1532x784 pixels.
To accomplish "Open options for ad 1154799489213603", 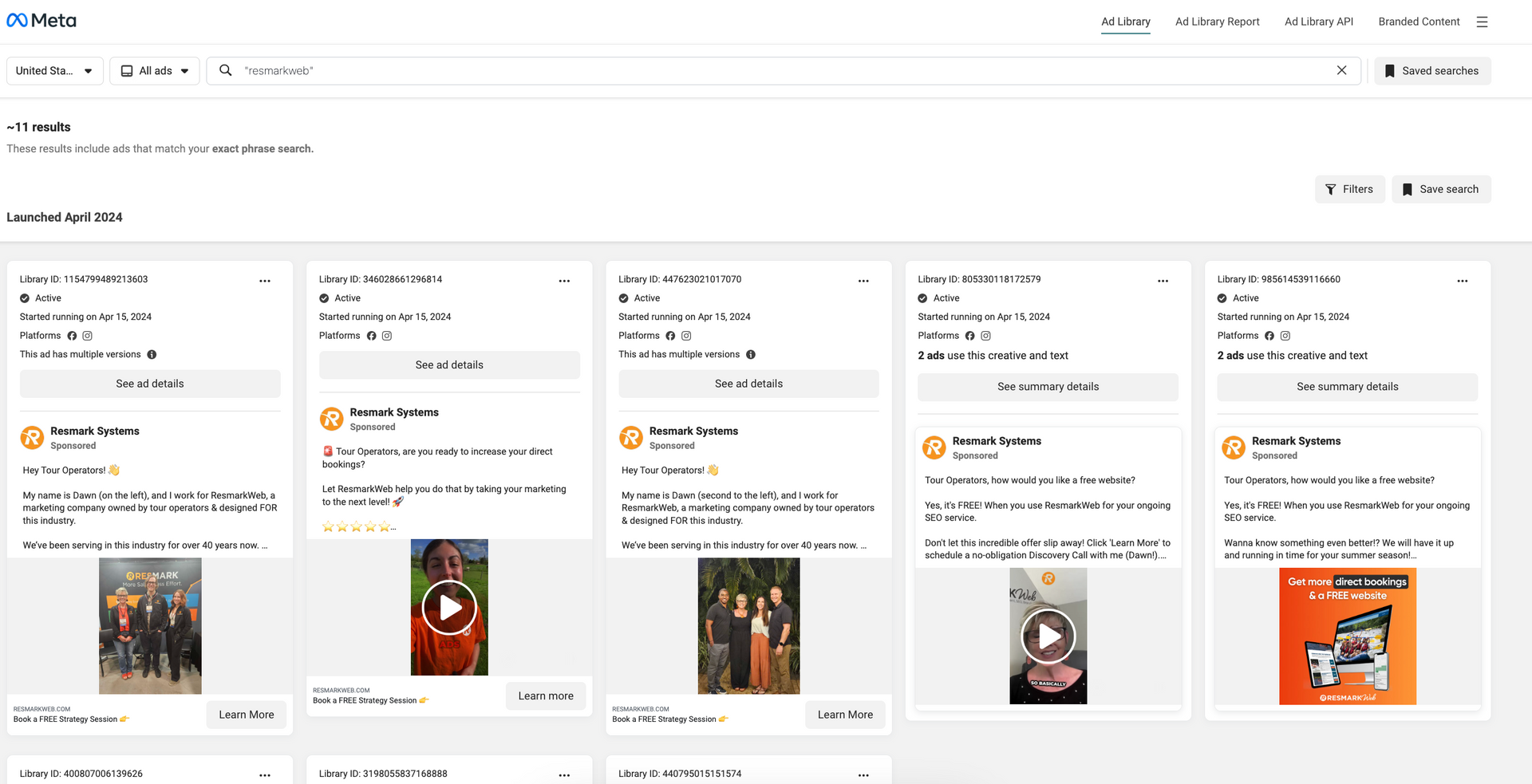I will click(x=265, y=281).
